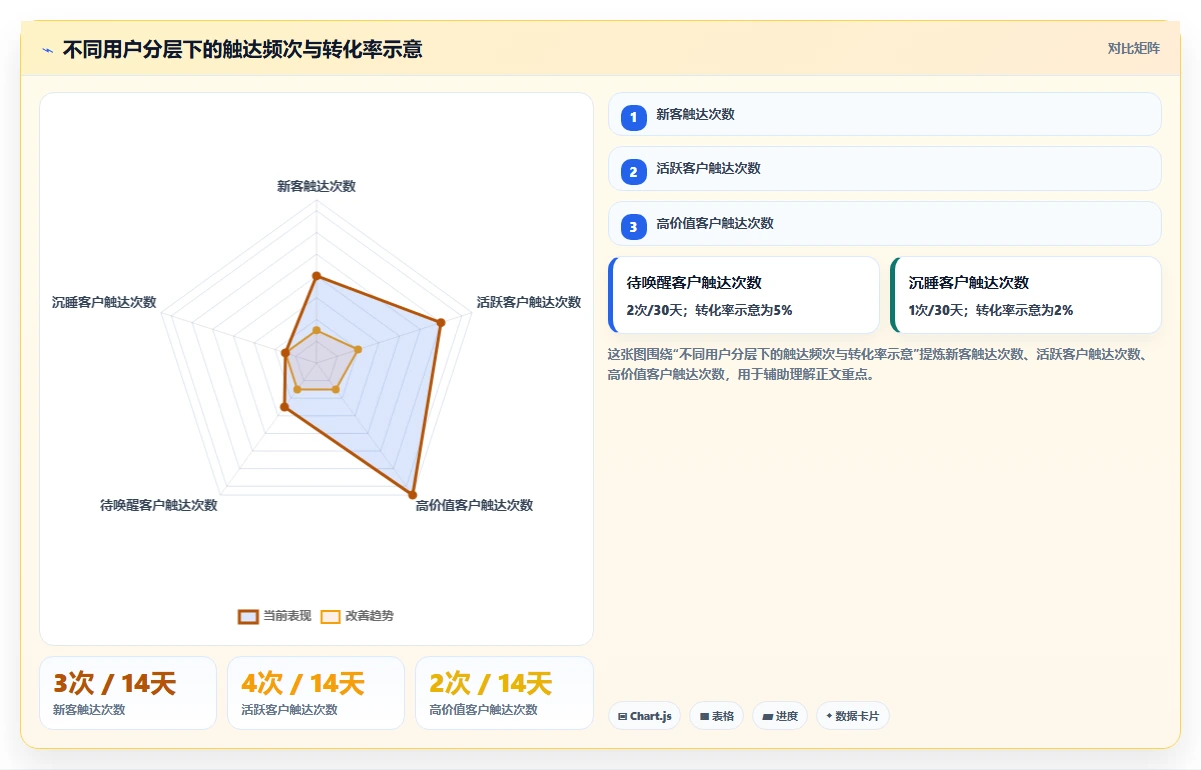Image resolution: width=1201 pixels, height=770 pixels.
Task: Click the 对比矩阵 label in header
Action: coord(1134,49)
